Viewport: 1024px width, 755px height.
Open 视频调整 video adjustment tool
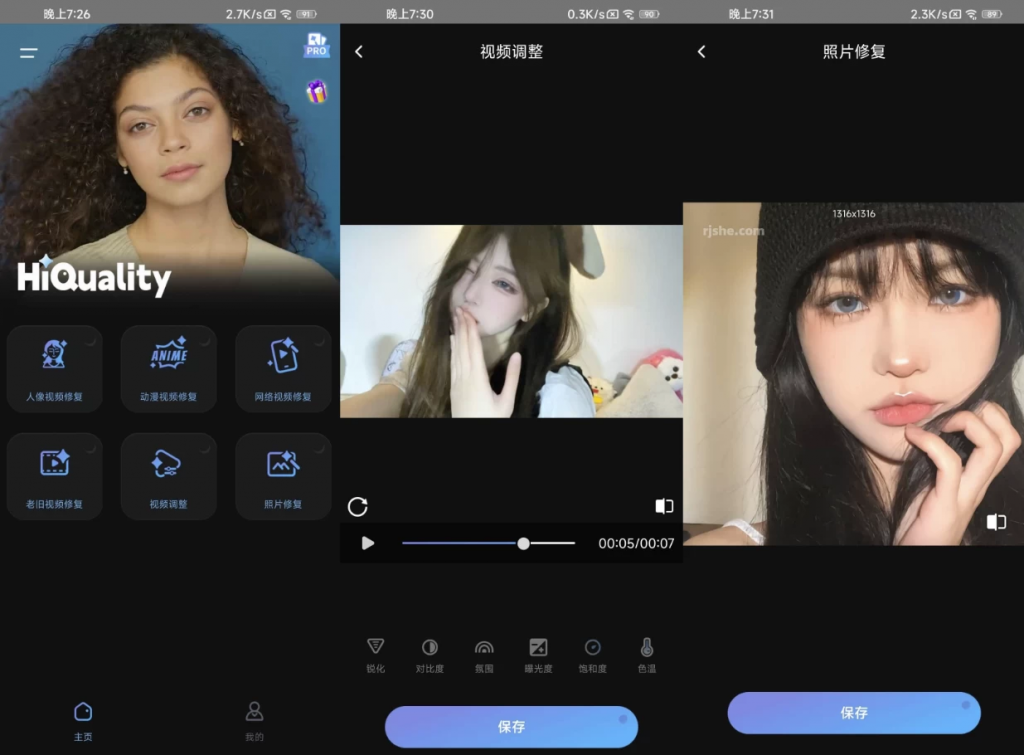pos(169,476)
